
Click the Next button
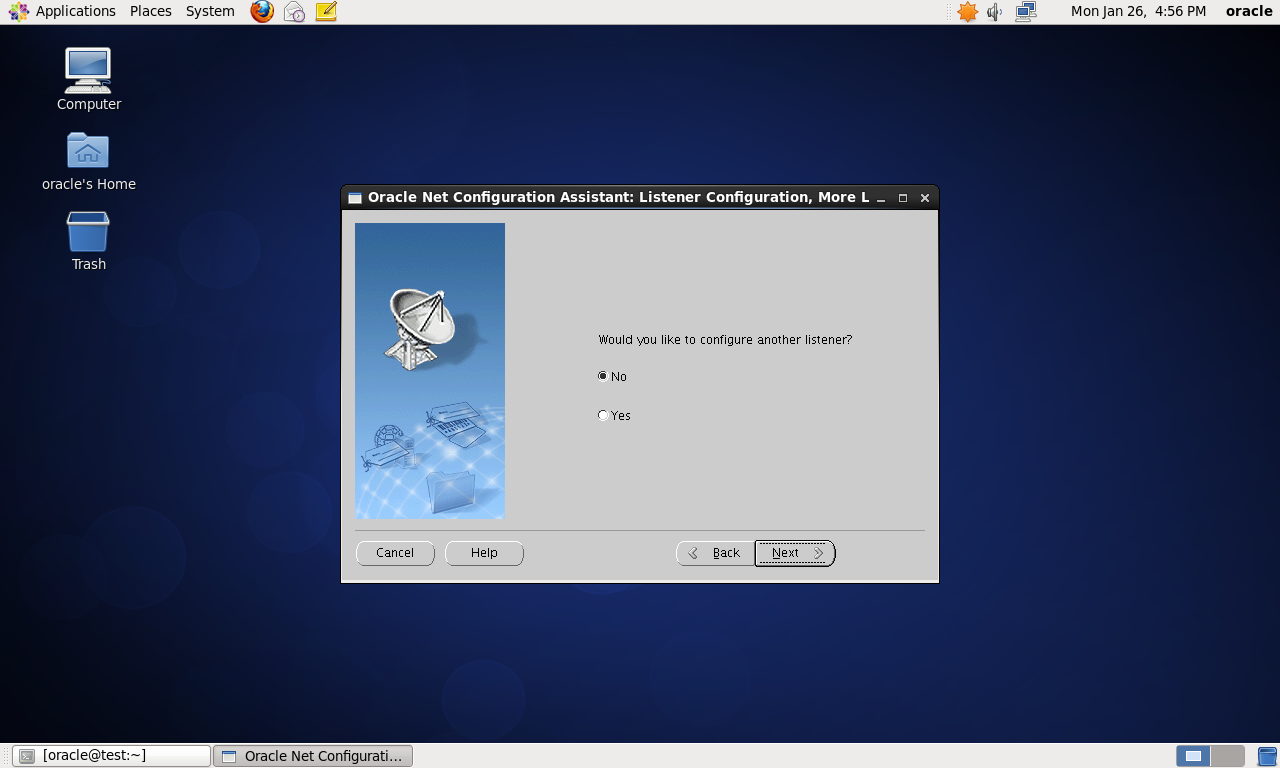tap(795, 553)
